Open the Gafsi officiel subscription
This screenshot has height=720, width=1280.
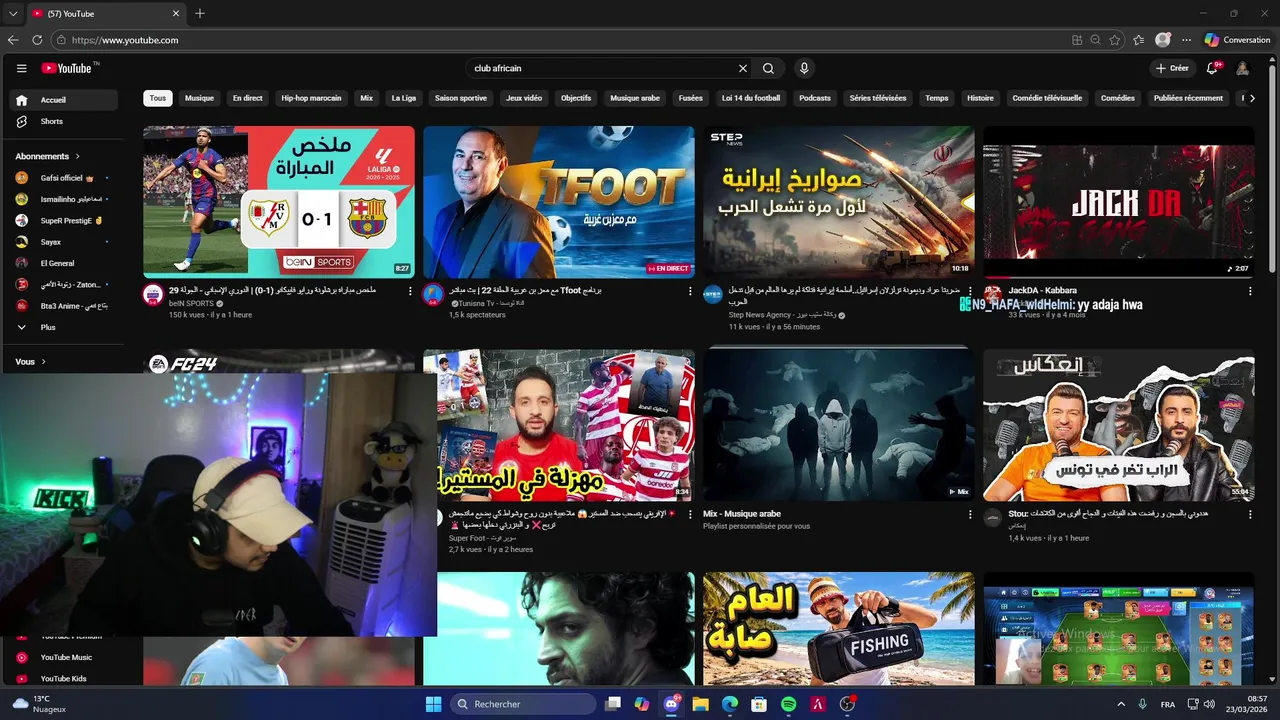[x=64, y=177]
